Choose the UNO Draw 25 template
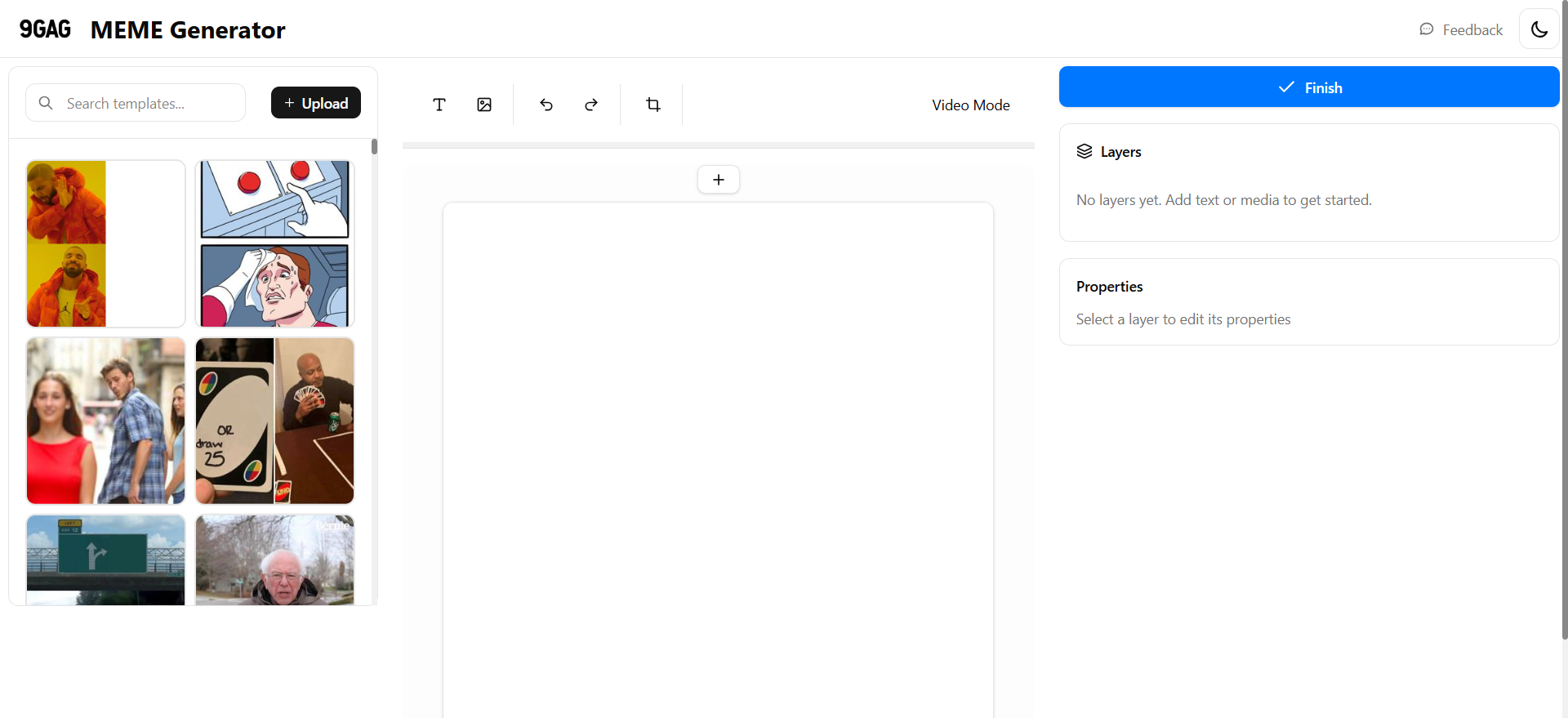The height and width of the screenshot is (718, 1568). click(275, 421)
